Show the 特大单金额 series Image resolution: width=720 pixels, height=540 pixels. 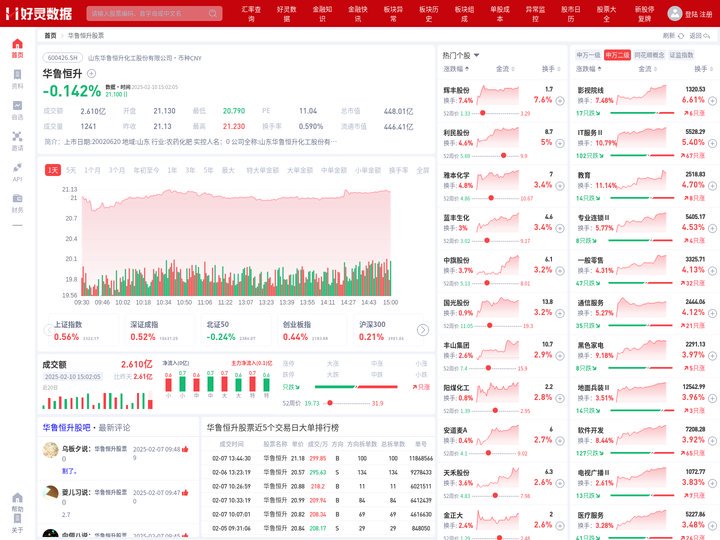pyautogui.click(x=263, y=170)
